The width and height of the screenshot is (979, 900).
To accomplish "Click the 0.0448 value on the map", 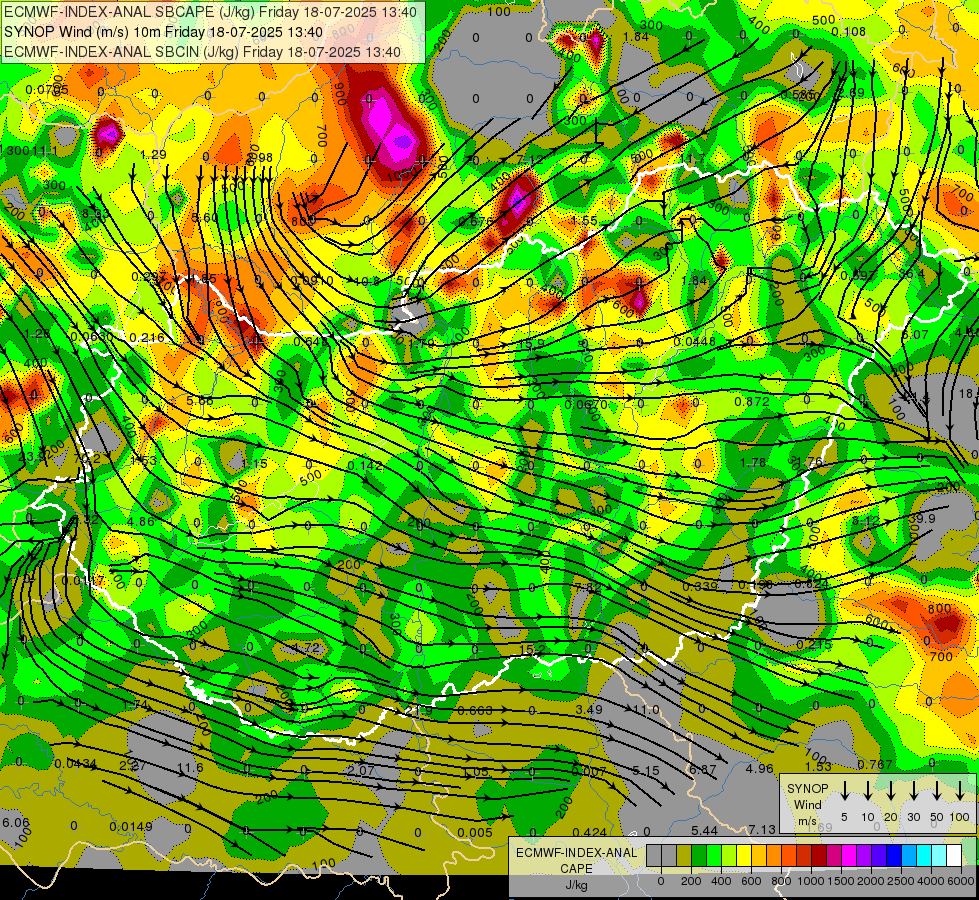I will point(695,342).
